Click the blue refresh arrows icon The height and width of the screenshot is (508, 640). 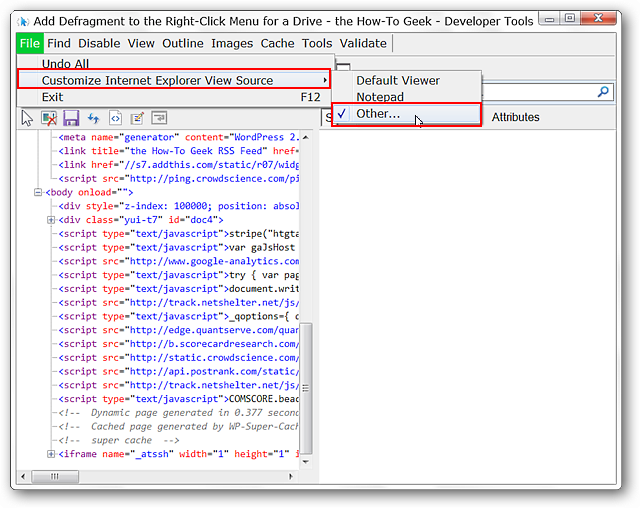coord(93,118)
